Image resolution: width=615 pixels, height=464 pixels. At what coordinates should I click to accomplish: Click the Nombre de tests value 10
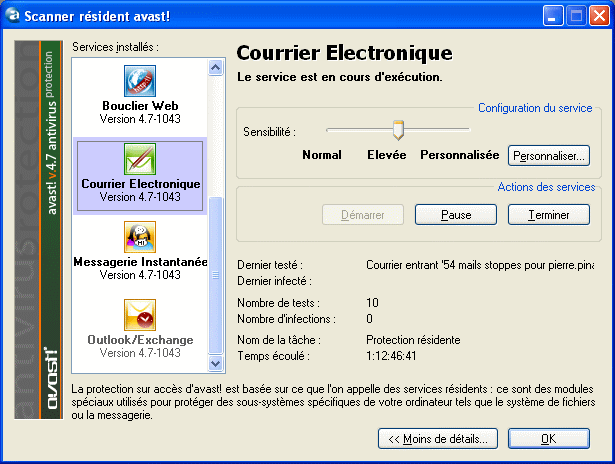coord(372,303)
